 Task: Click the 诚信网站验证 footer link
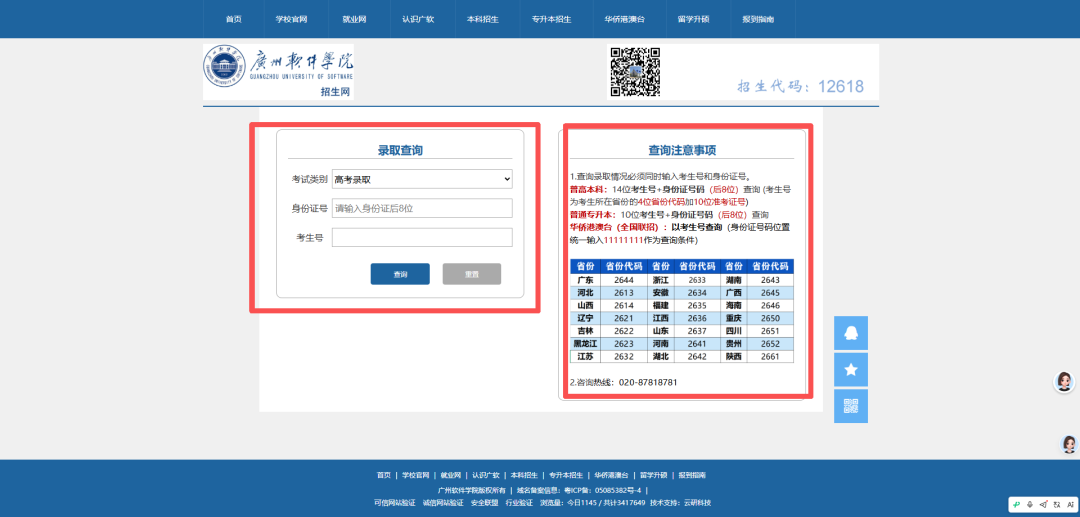[x=443, y=503]
